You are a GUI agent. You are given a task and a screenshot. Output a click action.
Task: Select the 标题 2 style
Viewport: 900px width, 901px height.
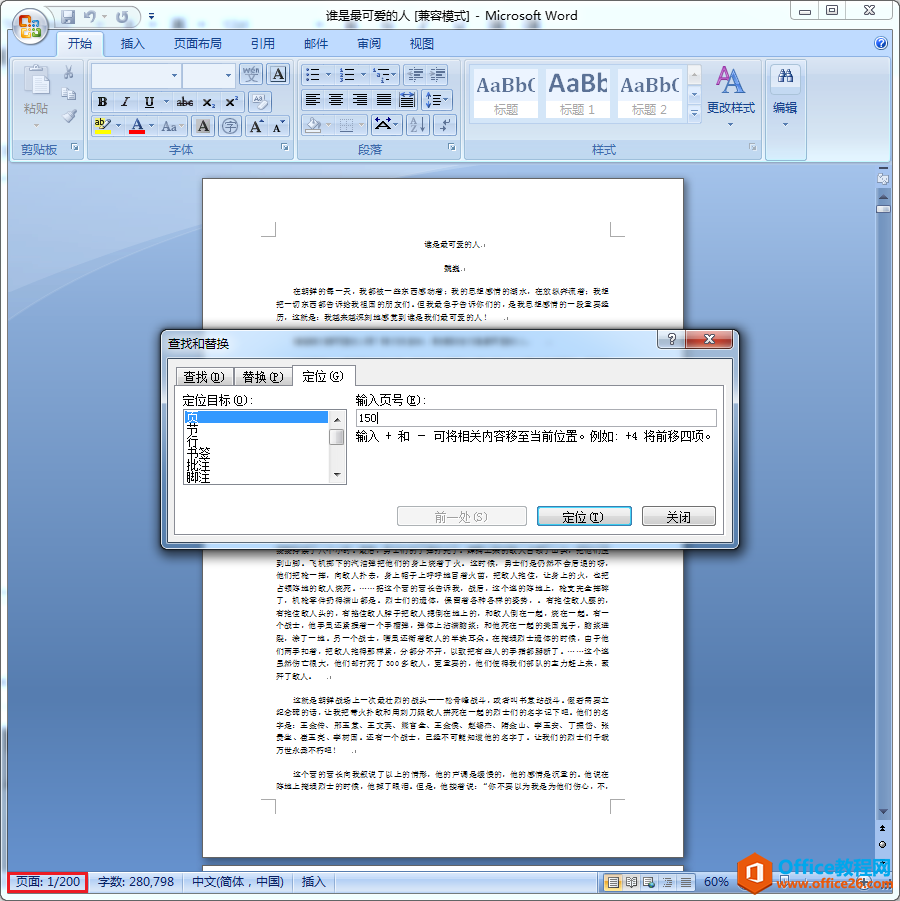pyautogui.click(x=649, y=93)
